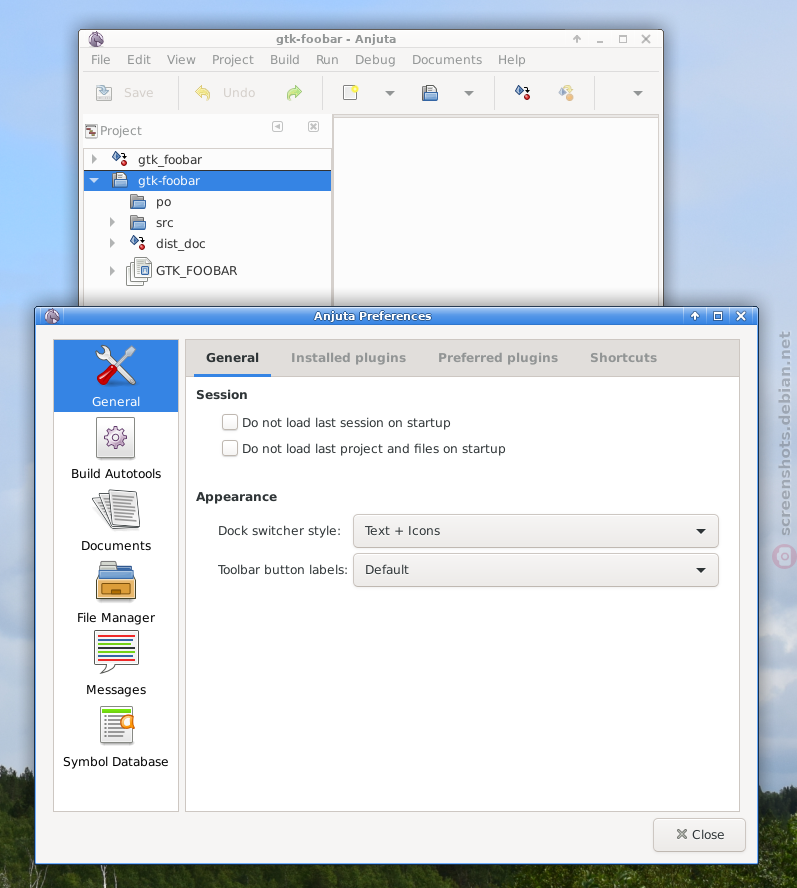Select the po folder in project tree
The width and height of the screenshot is (797, 888).
pos(207,202)
